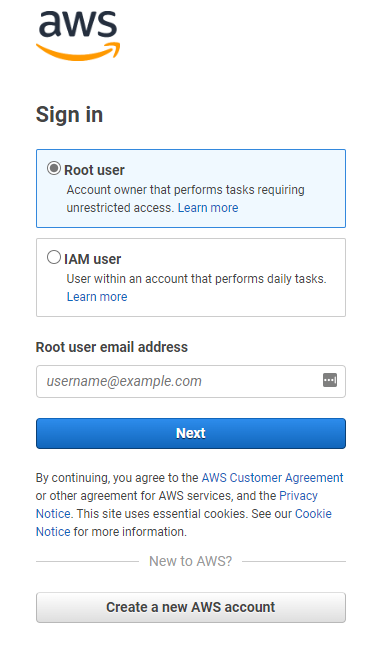384x659 pixels.
Task: Open the Cookie Notice link
Action: coord(313,514)
